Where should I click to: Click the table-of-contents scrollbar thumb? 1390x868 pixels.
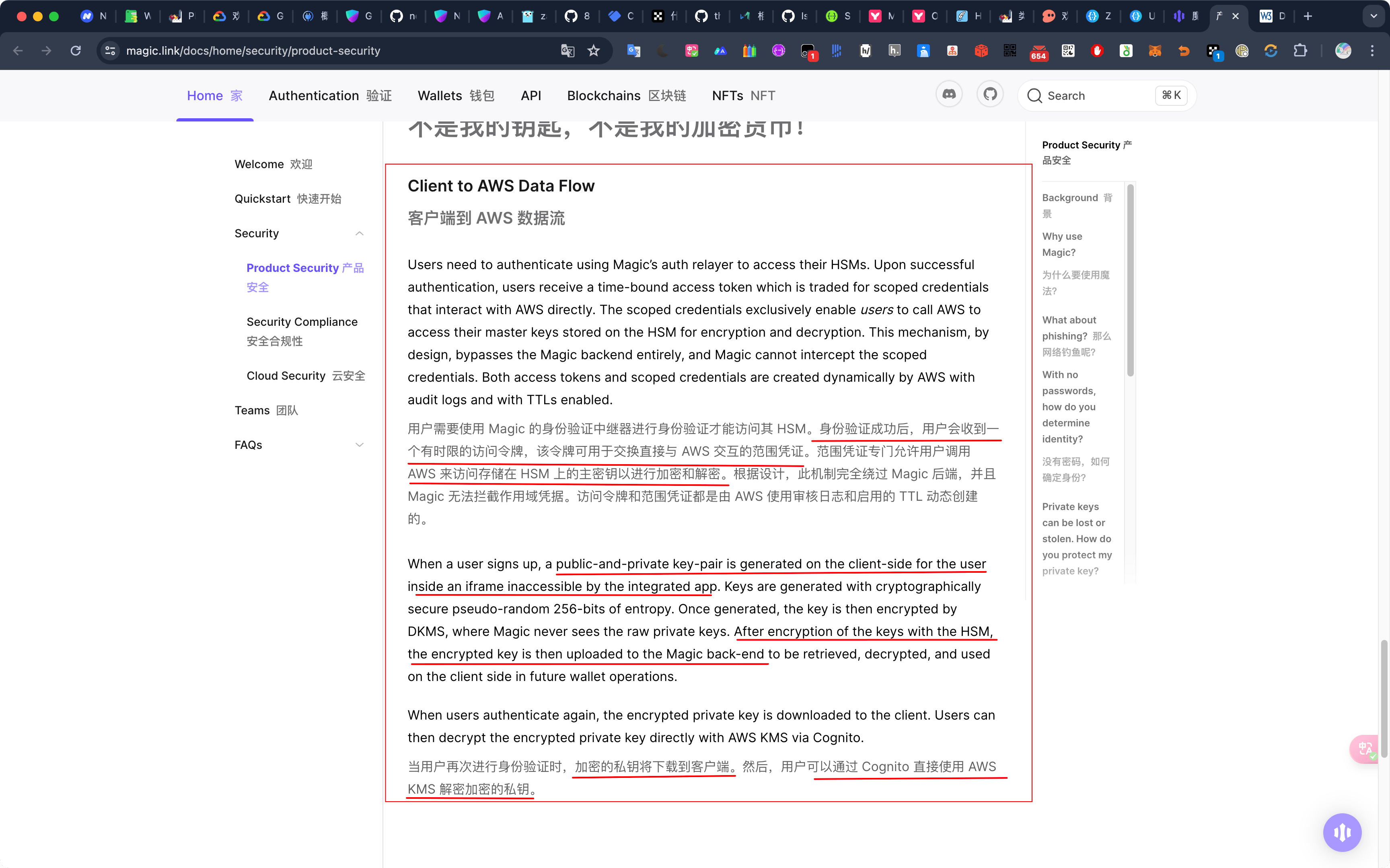pos(1130,281)
